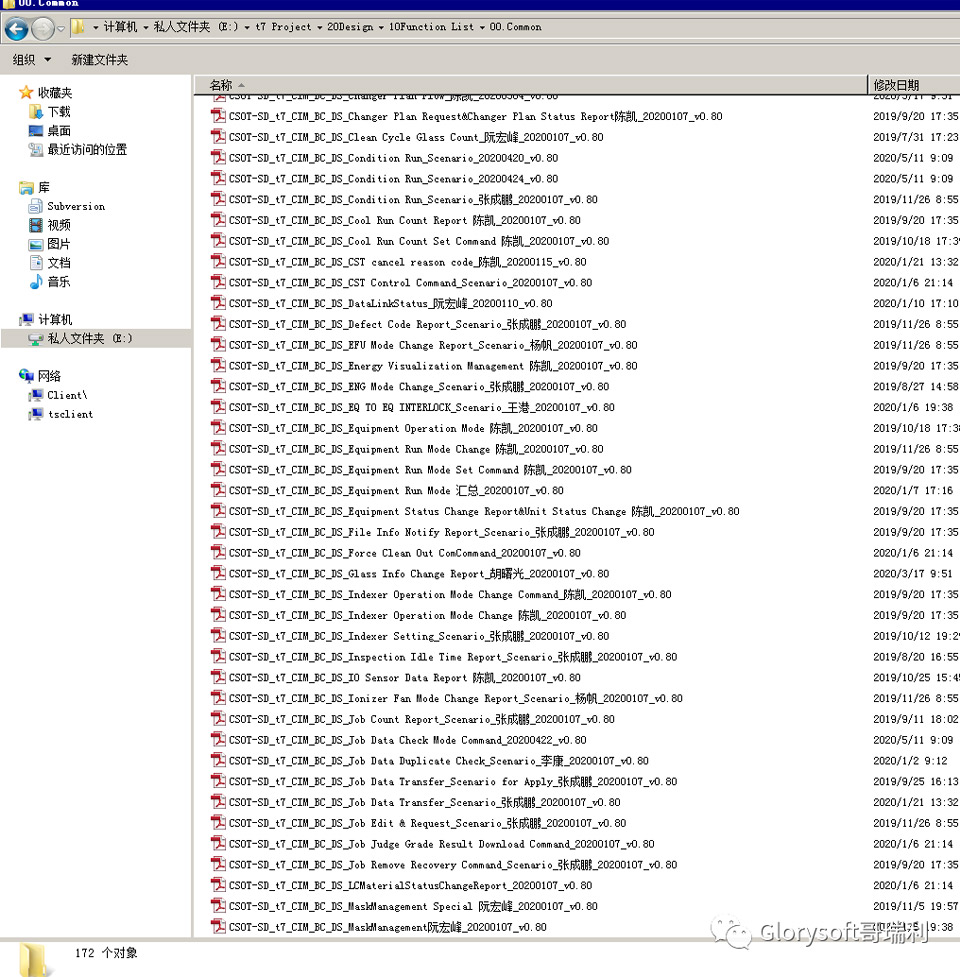960x977 pixels.
Task: Open the tsclient network computer
Action: (70, 414)
